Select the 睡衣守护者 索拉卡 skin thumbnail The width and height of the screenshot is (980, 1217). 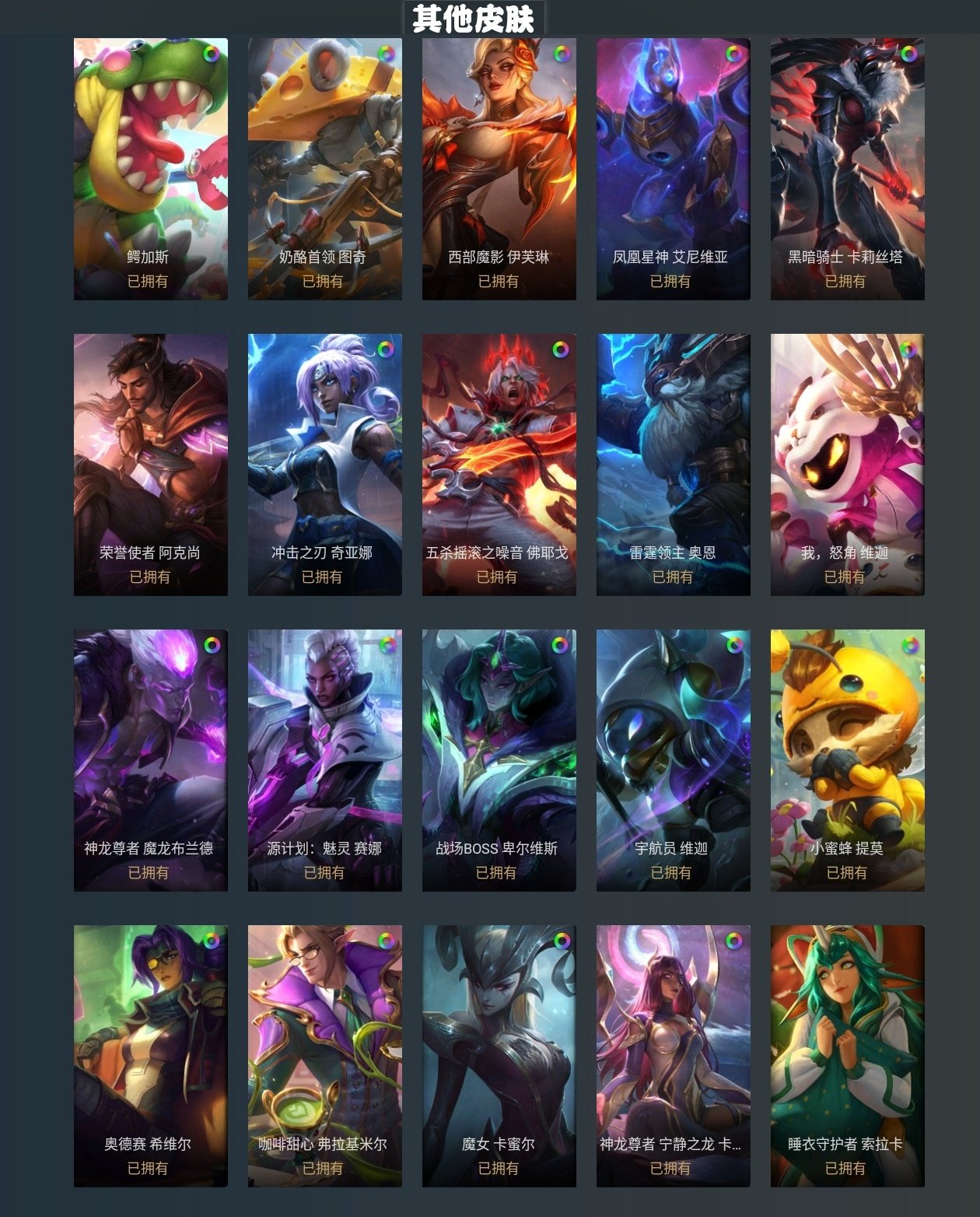pos(848,1056)
